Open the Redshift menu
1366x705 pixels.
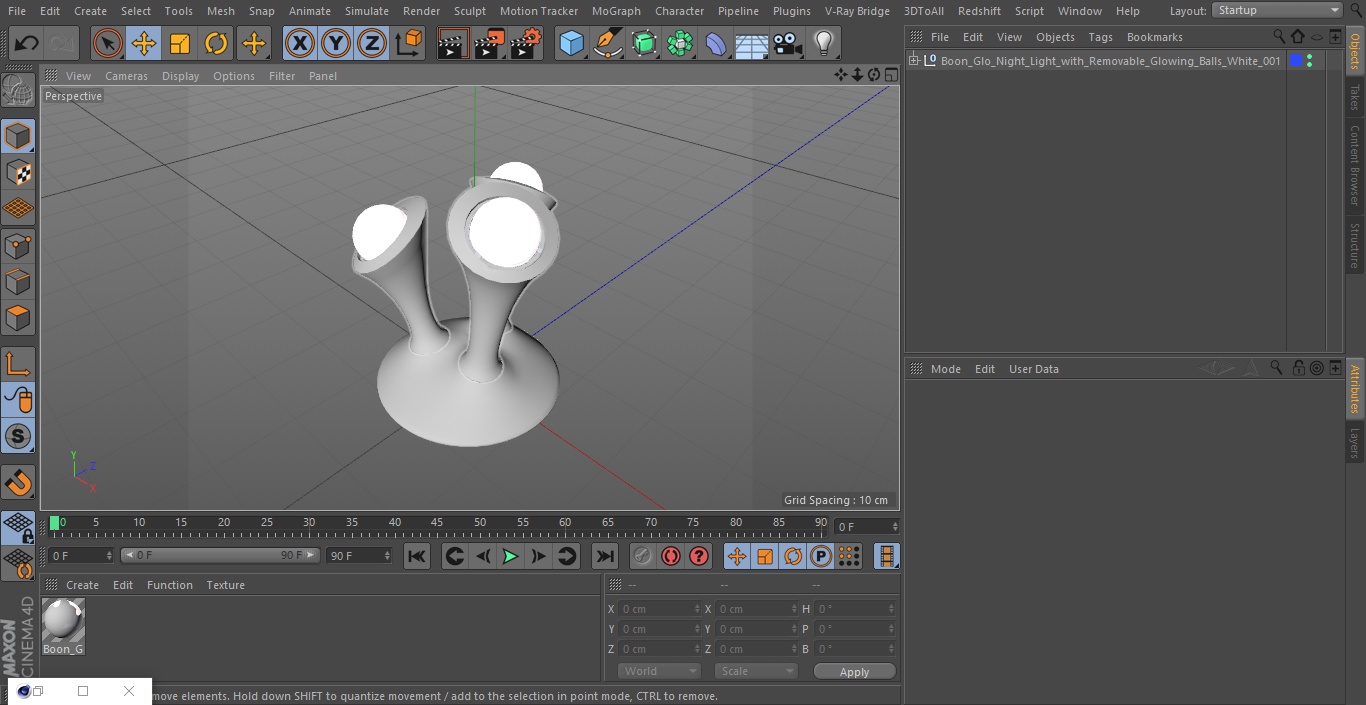[x=979, y=11]
